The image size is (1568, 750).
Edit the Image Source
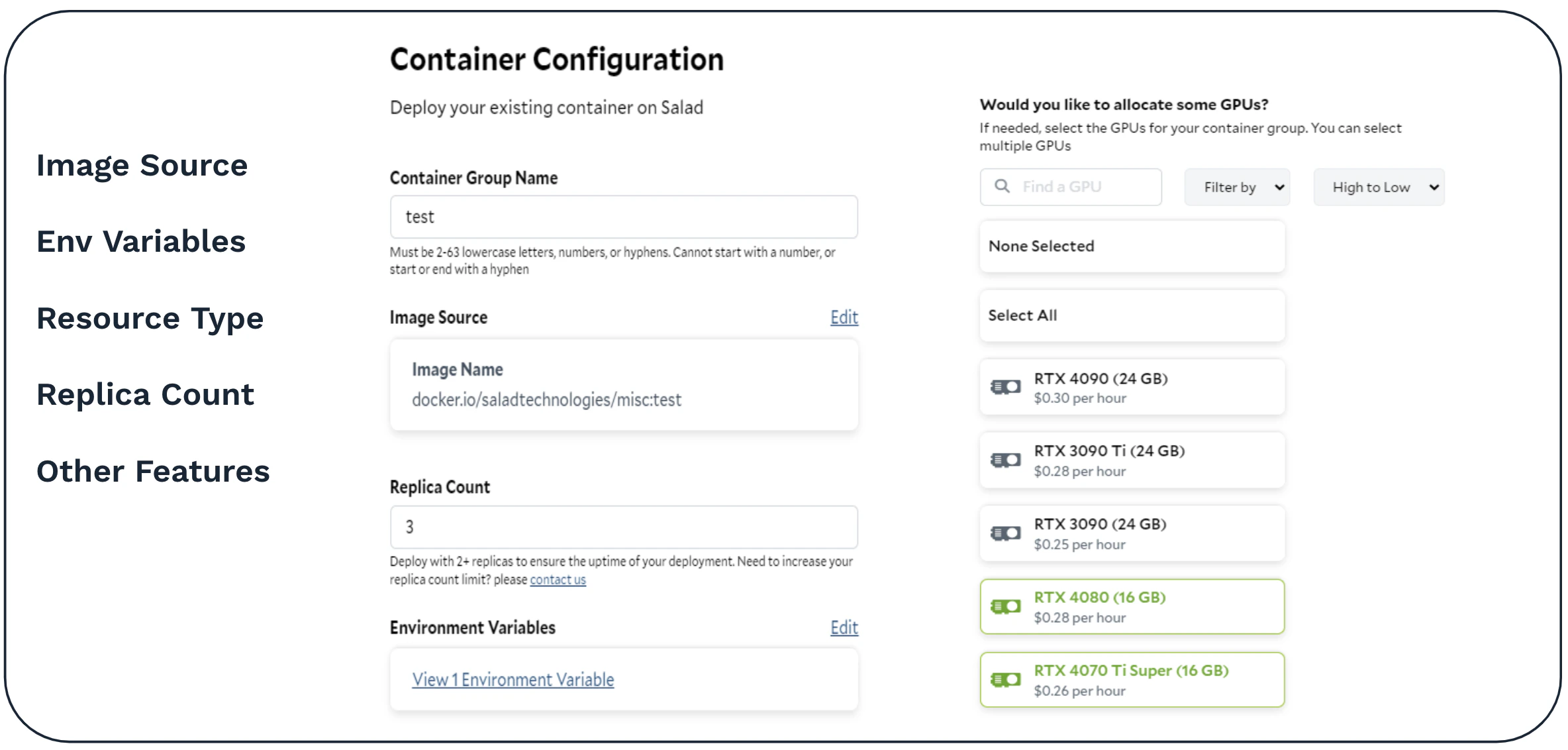click(844, 317)
